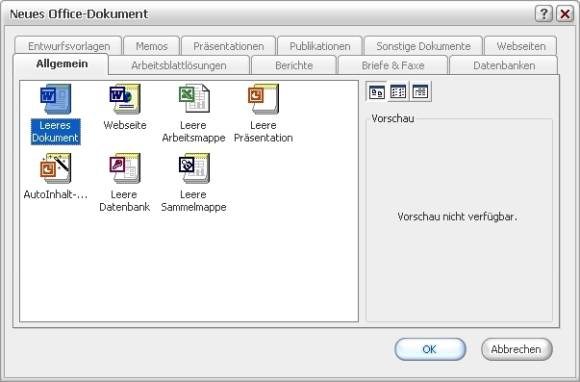Image resolution: width=580 pixels, height=382 pixels.
Task: Switch to large icons view
Action: coord(377,91)
